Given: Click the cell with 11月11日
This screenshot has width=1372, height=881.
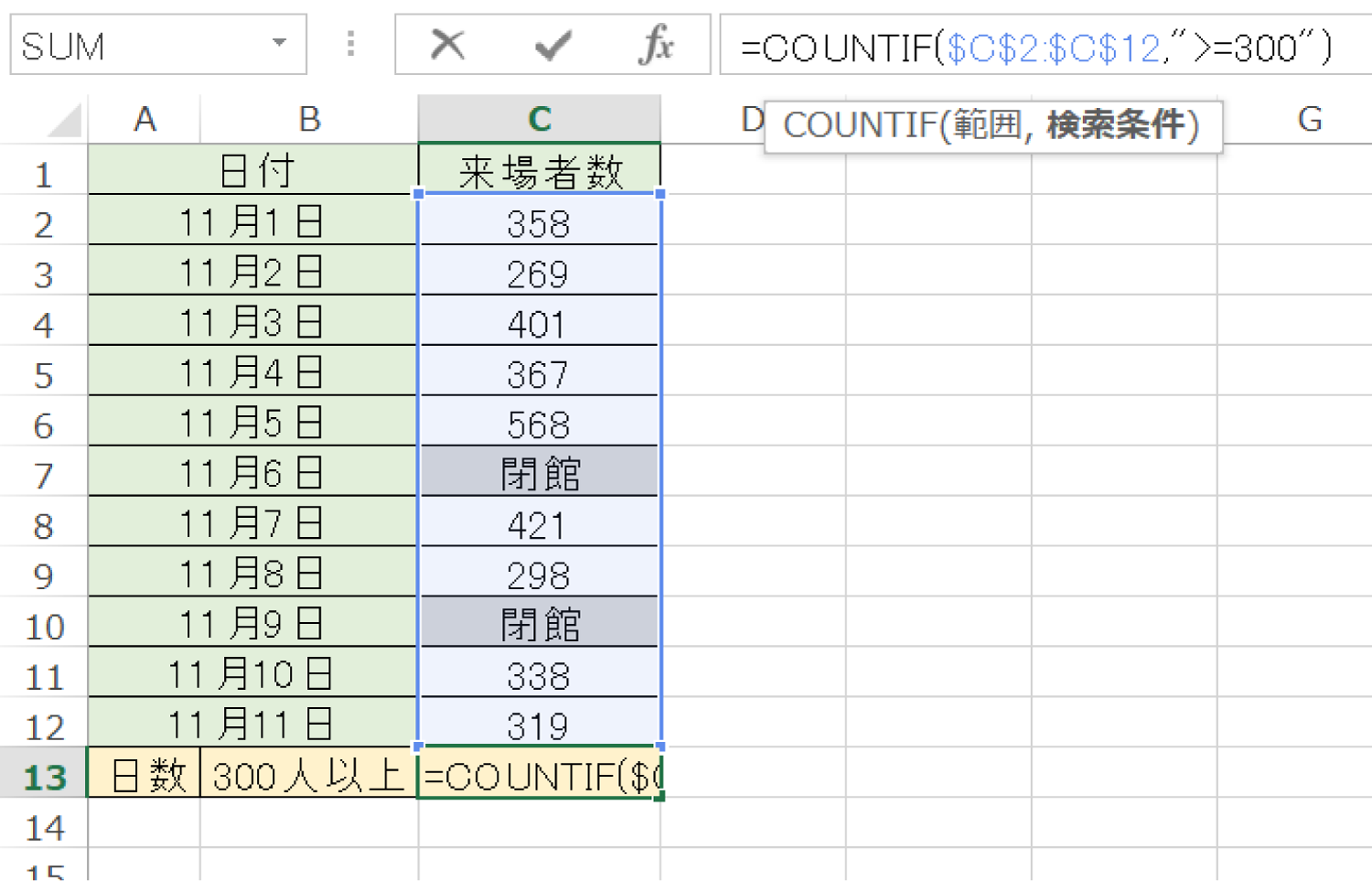Looking at the screenshot, I should point(252,724).
